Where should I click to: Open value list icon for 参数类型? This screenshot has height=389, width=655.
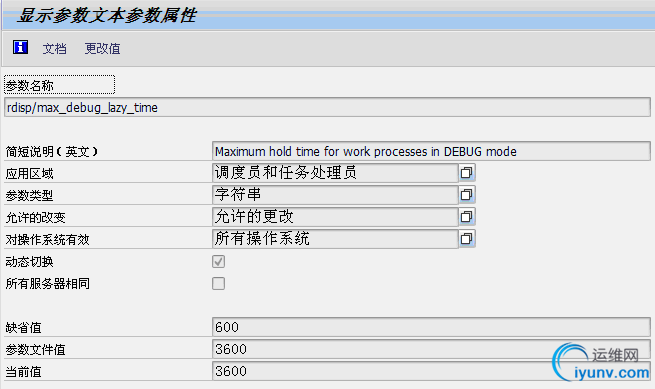[467, 194]
